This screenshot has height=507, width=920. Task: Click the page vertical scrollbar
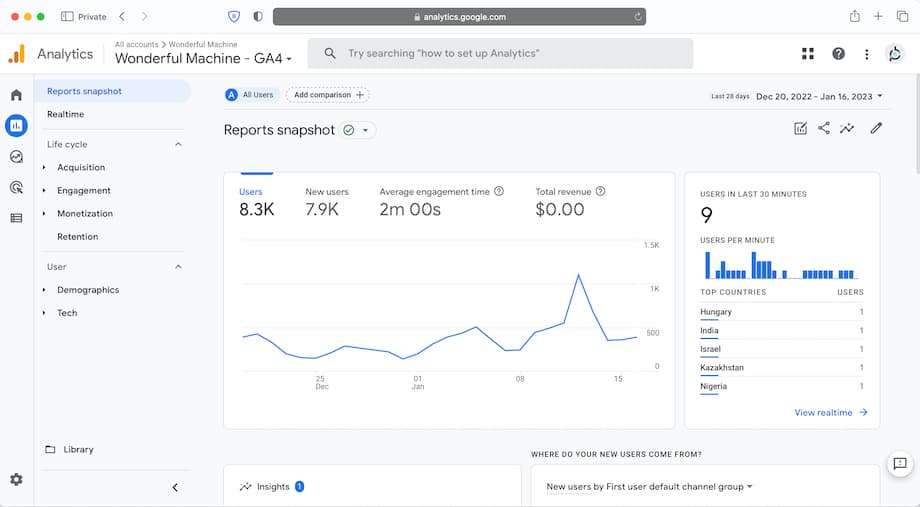click(916, 124)
